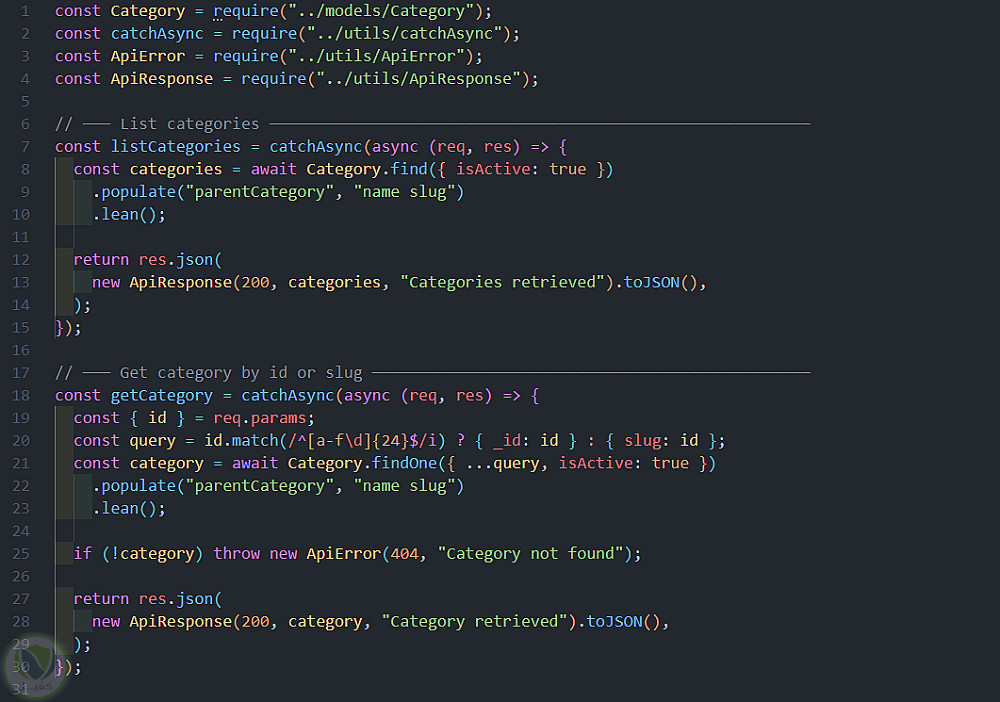
Task: Click the "Category not found" error string
Action: [530, 554]
